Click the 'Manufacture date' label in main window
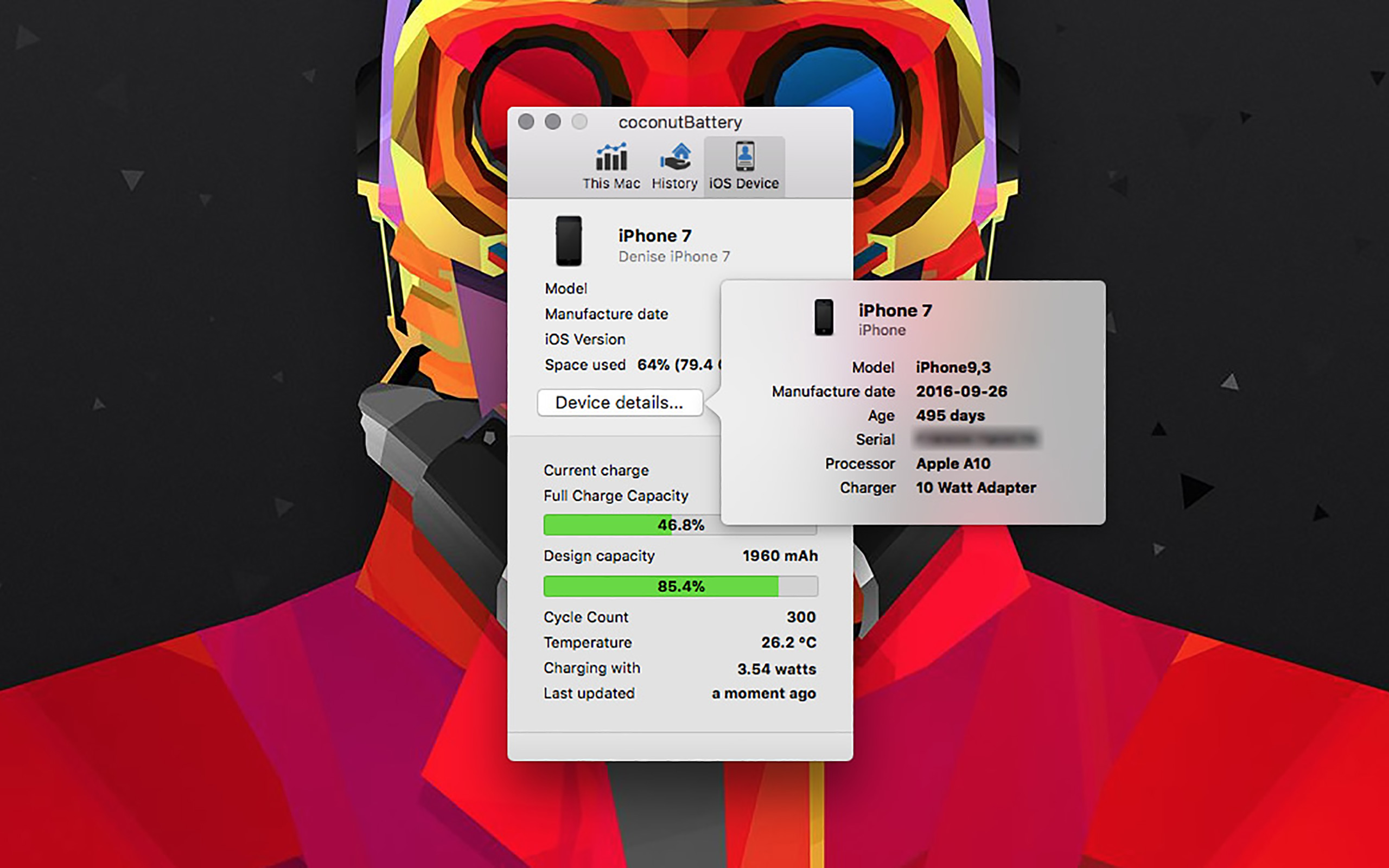The width and height of the screenshot is (1389, 868). [607, 315]
